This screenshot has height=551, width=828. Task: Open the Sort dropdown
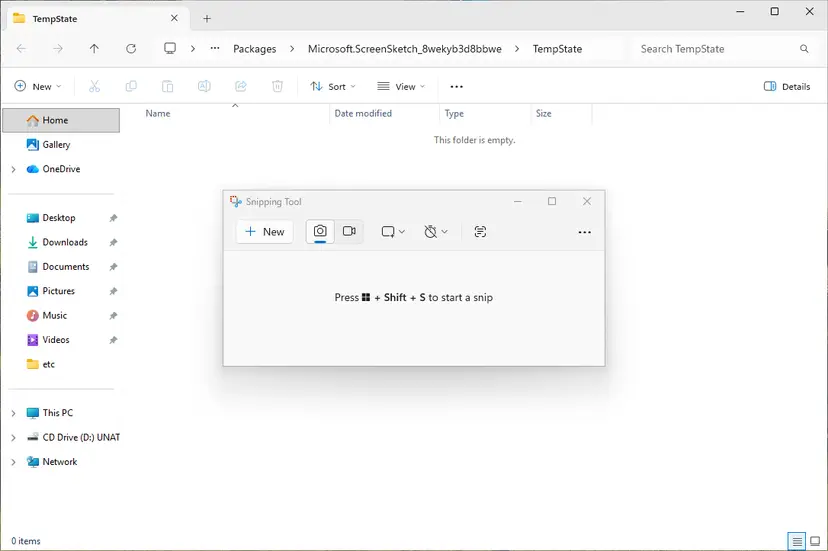(333, 86)
